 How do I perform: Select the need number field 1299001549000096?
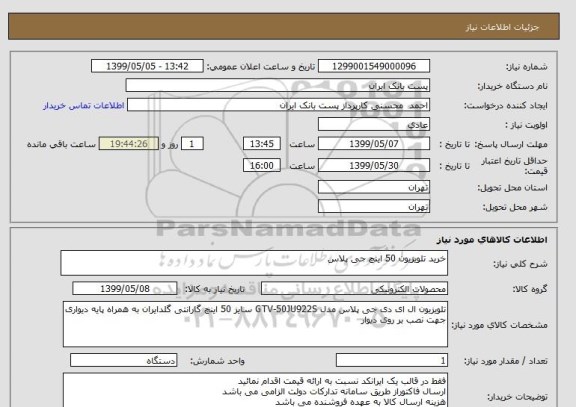[374, 66]
